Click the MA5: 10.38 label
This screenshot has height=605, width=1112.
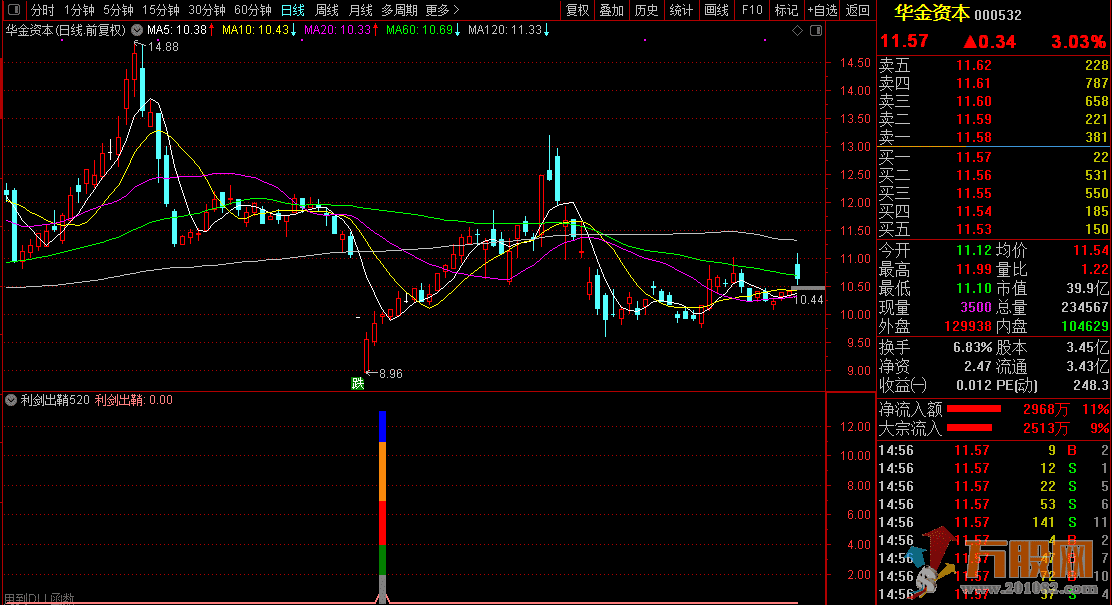click(177, 30)
